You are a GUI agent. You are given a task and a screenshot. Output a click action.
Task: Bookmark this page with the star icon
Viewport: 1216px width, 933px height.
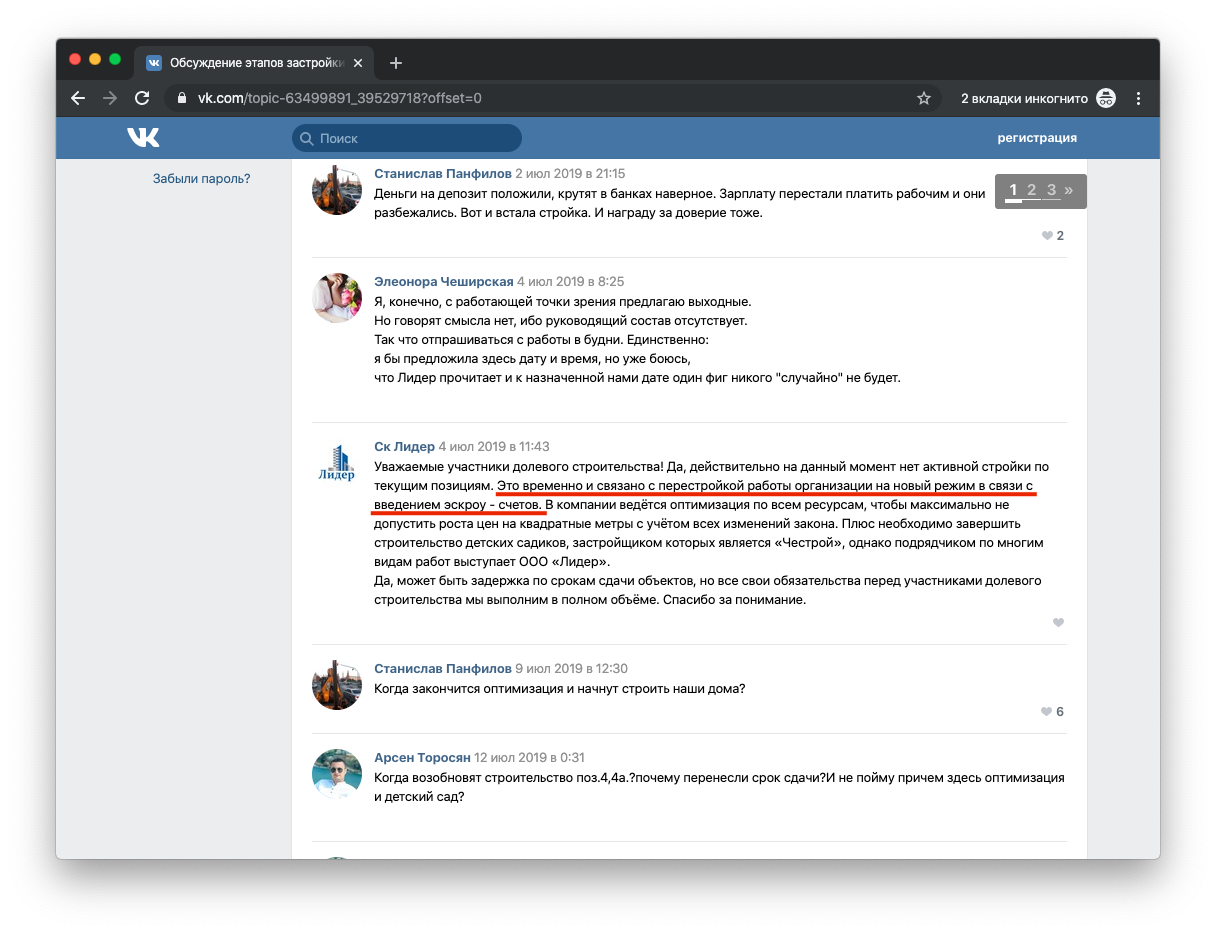[924, 98]
